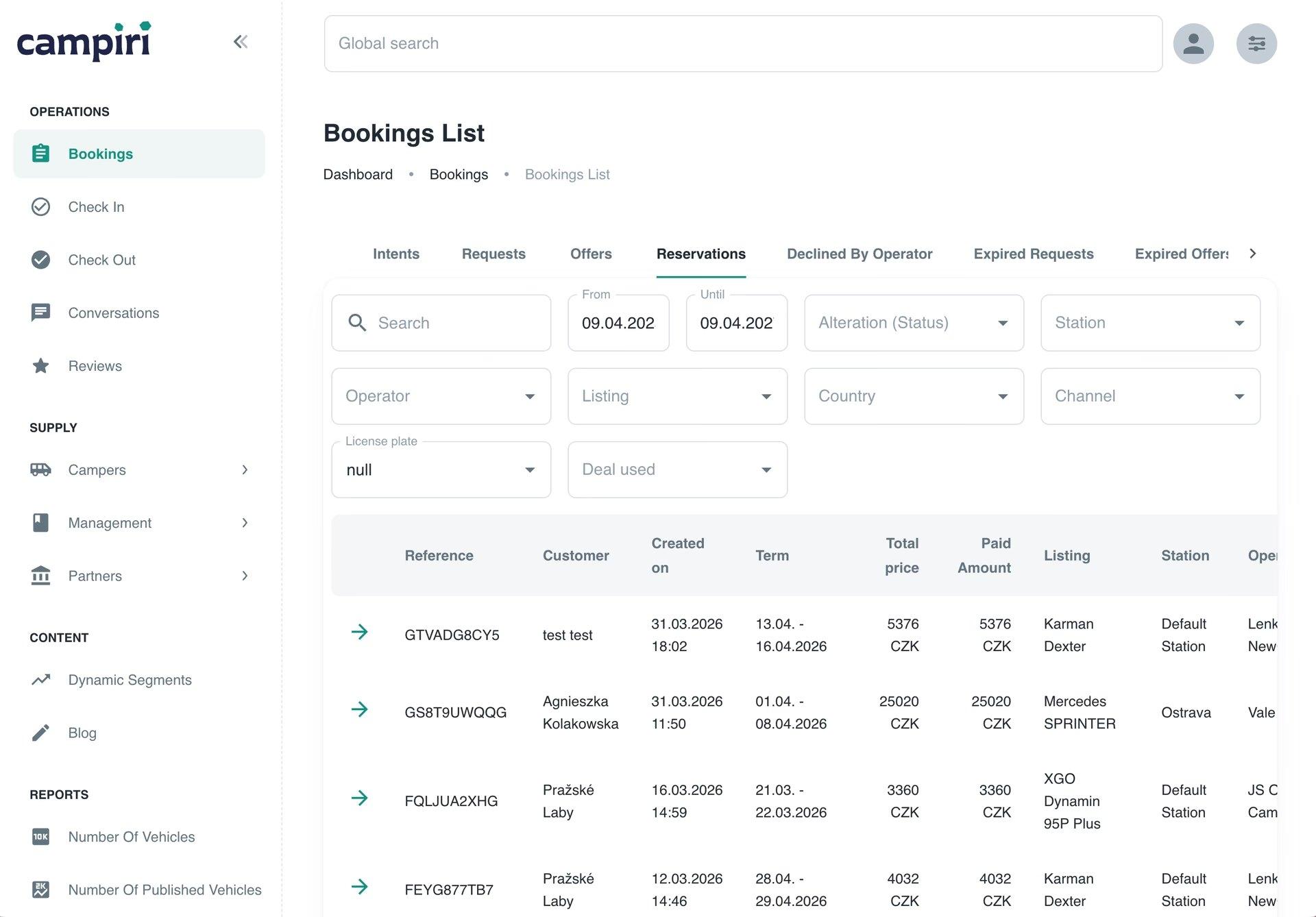Go to the Dashboard breadcrumb link
This screenshot has width=1316, height=917.
[x=358, y=174]
